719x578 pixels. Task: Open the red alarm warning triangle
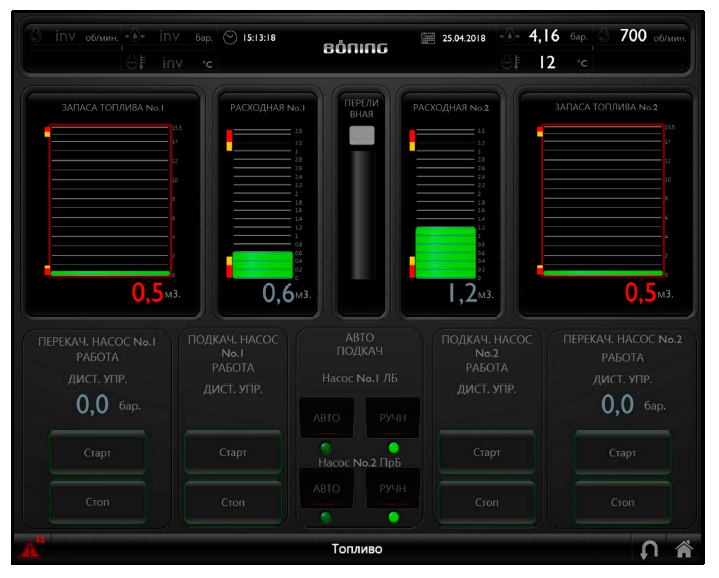[32, 548]
